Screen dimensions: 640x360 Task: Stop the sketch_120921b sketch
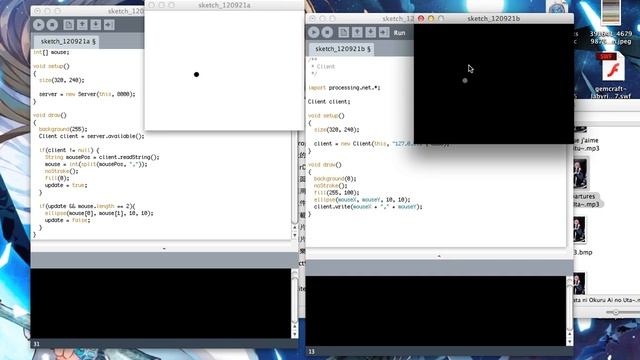coord(327,32)
